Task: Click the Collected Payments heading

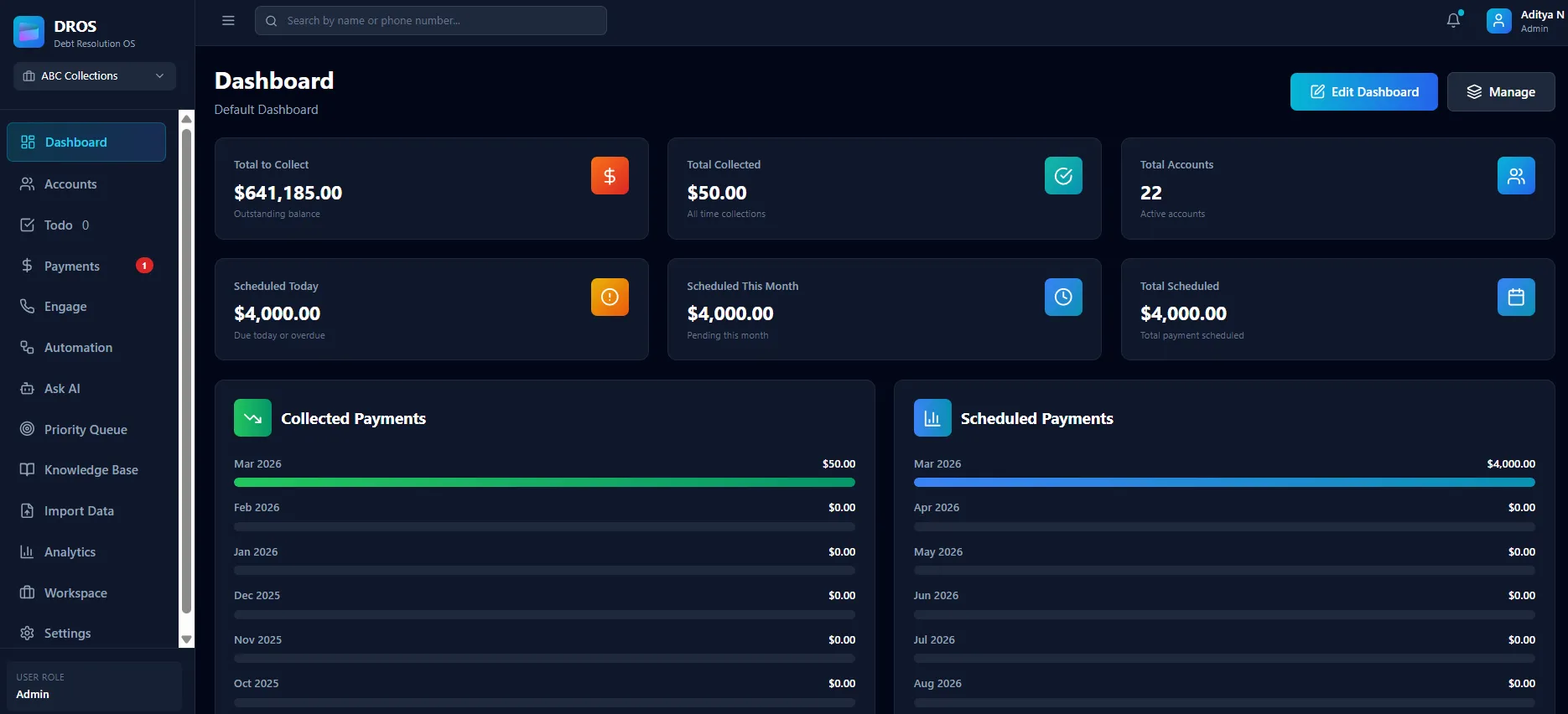Action: pos(354,418)
